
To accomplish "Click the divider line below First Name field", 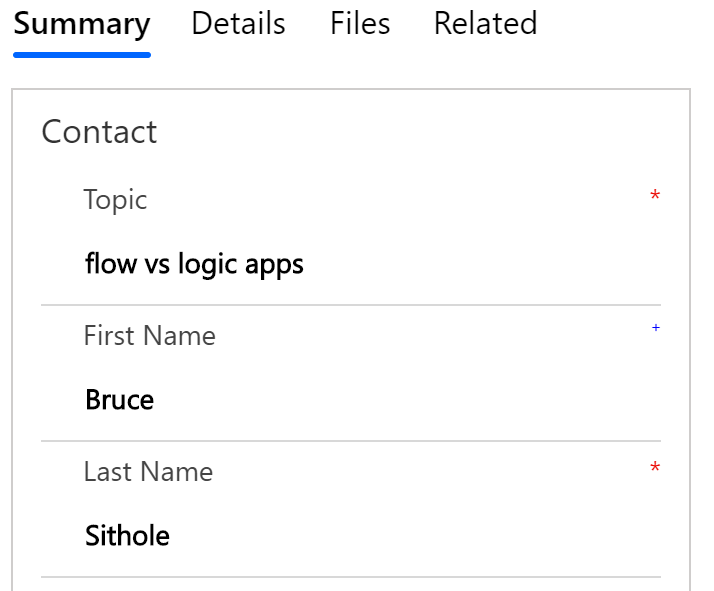I will (x=350, y=441).
